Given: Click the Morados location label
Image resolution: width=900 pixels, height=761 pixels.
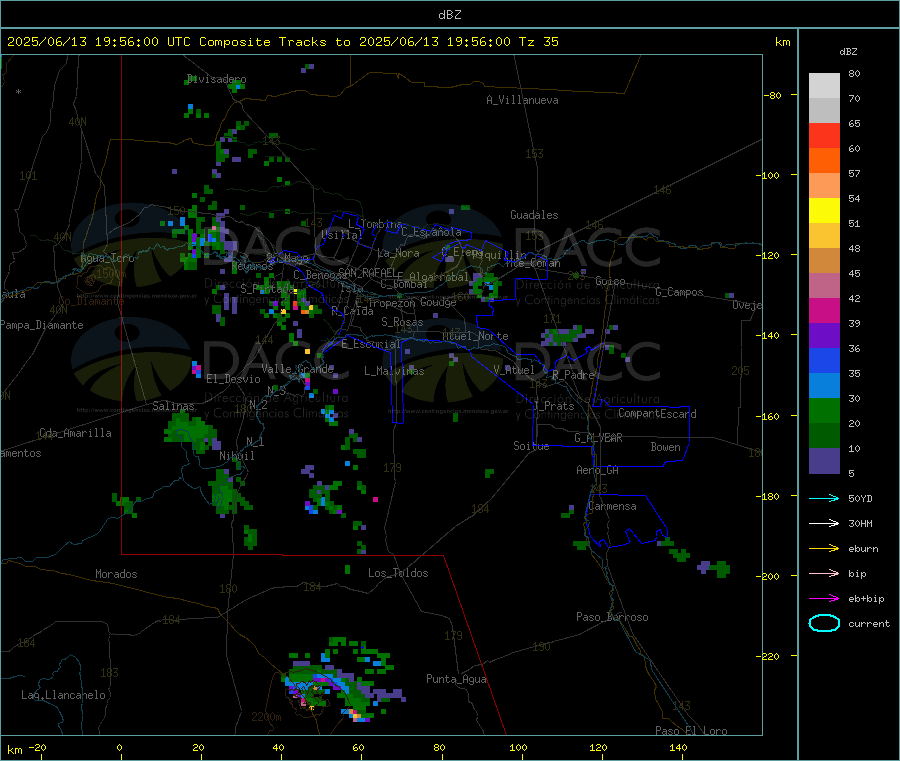Looking at the screenshot, I should click(x=117, y=574).
